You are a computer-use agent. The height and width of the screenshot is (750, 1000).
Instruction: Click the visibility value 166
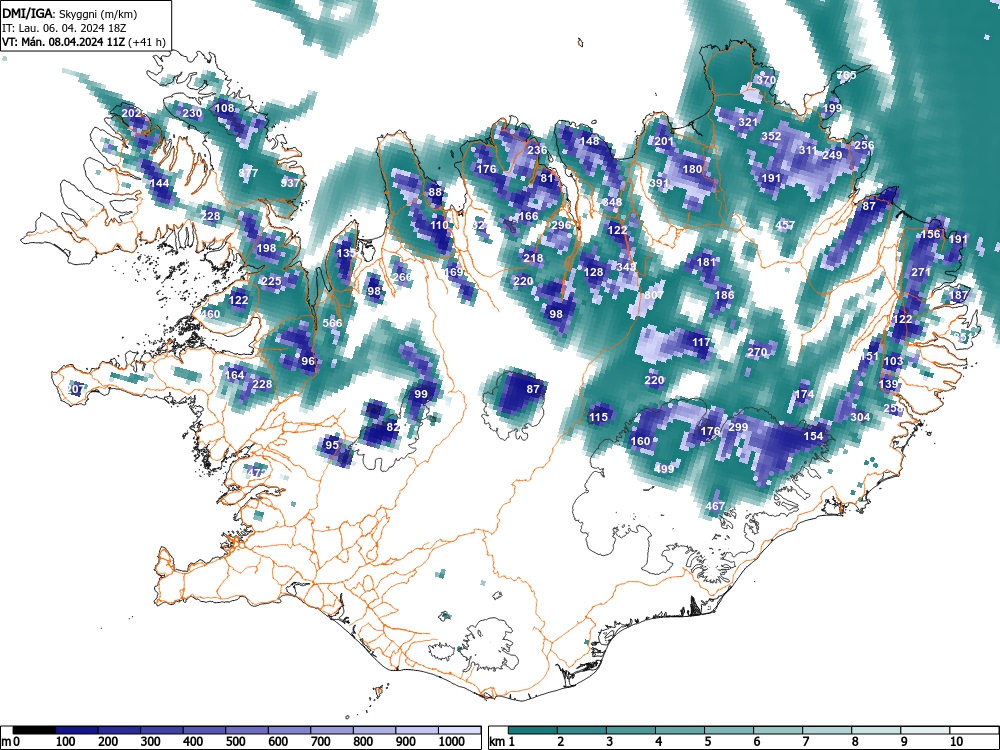pyautogui.click(x=529, y=216)
